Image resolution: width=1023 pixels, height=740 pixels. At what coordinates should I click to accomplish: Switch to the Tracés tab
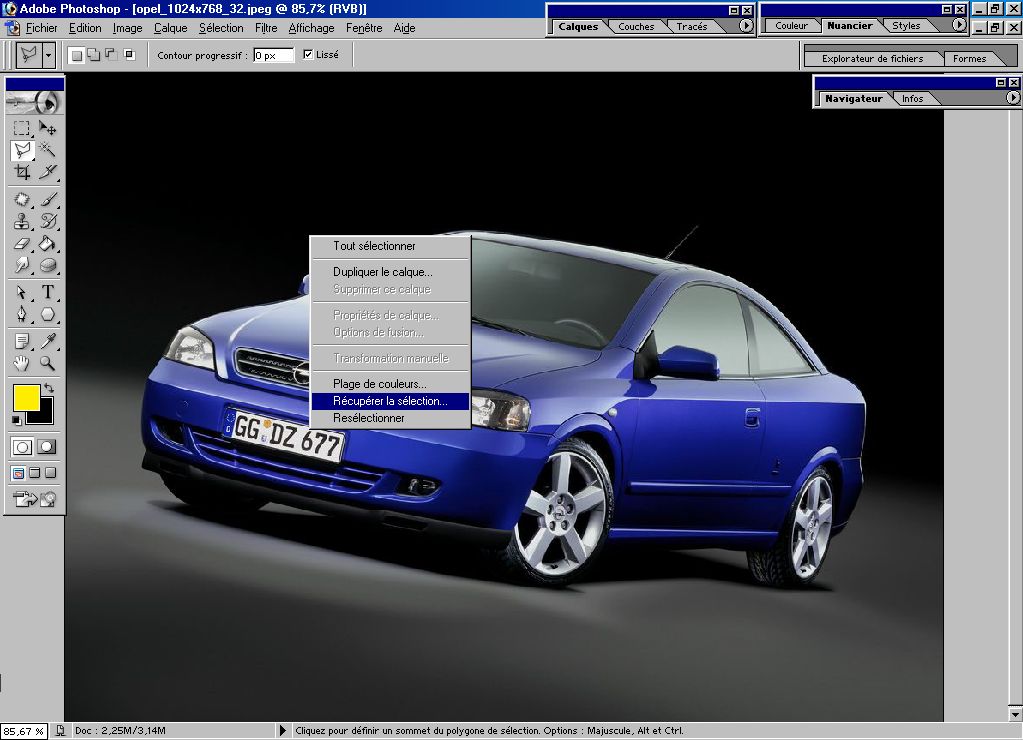click(x=692, y=27)
